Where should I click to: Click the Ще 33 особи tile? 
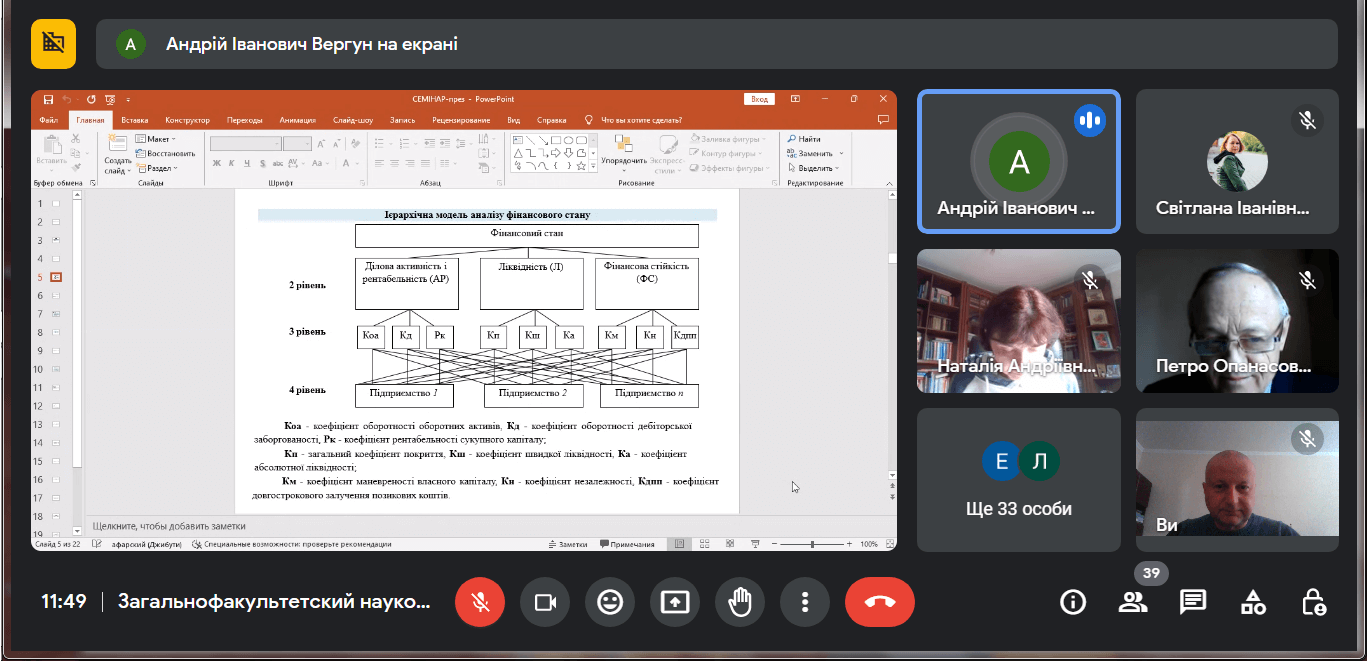1019,480
